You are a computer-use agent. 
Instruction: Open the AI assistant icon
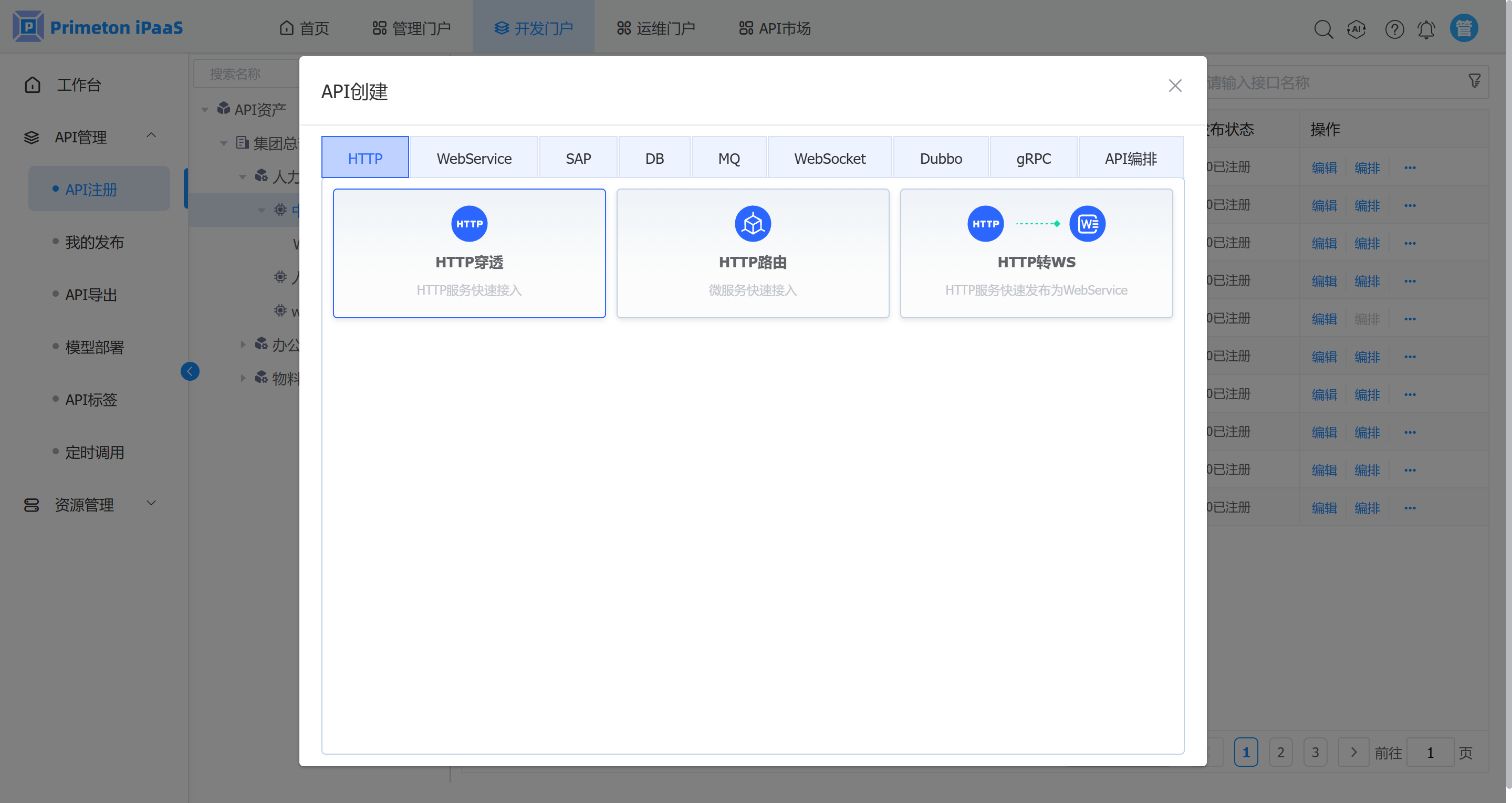(1357, 29)
